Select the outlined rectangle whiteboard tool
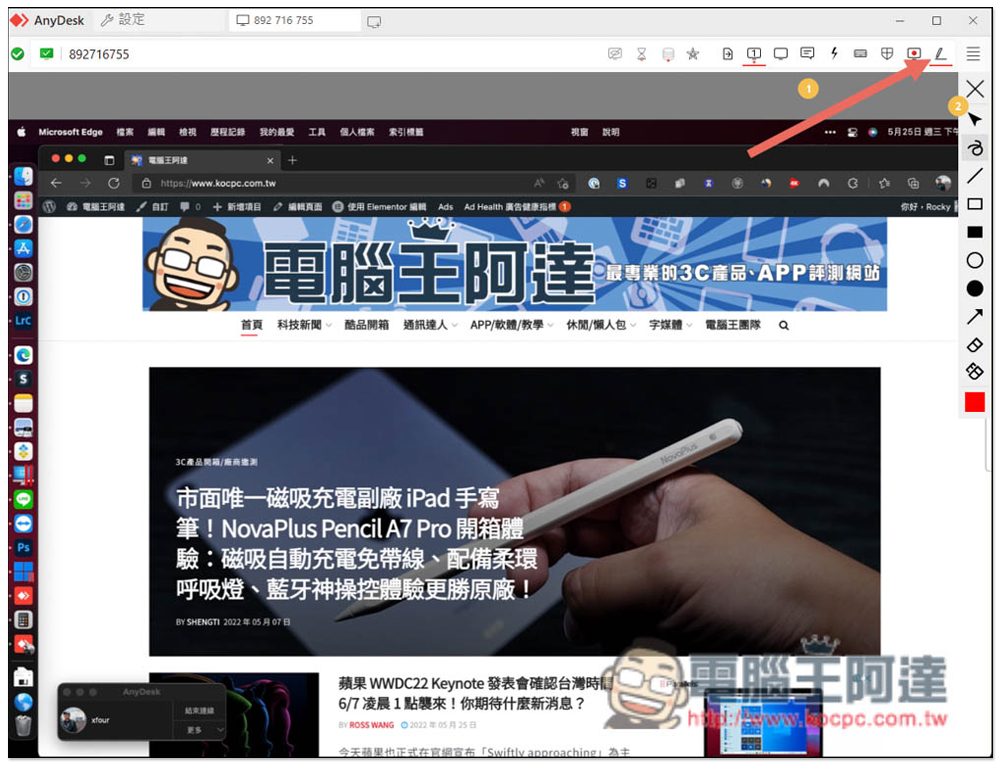Image resolution: width=1000 pixels, height=766 pixels. point(975,204)
